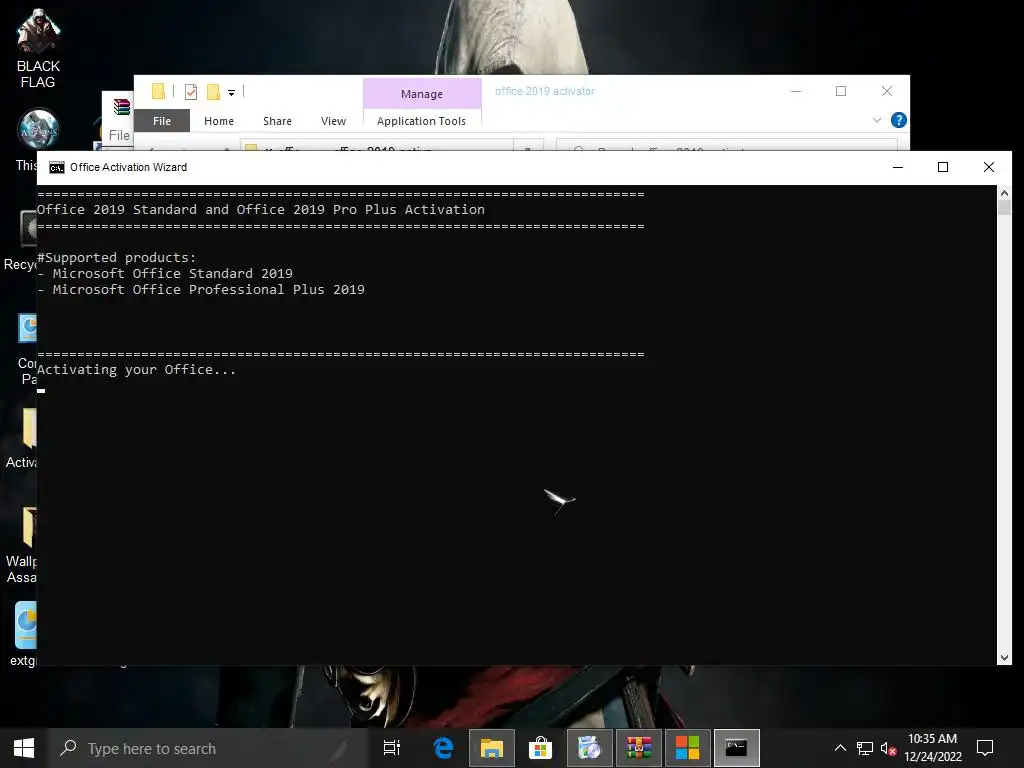The image size is (1024, 768).
Task: Open the Office taskbar icon
Action: (687, 748)
